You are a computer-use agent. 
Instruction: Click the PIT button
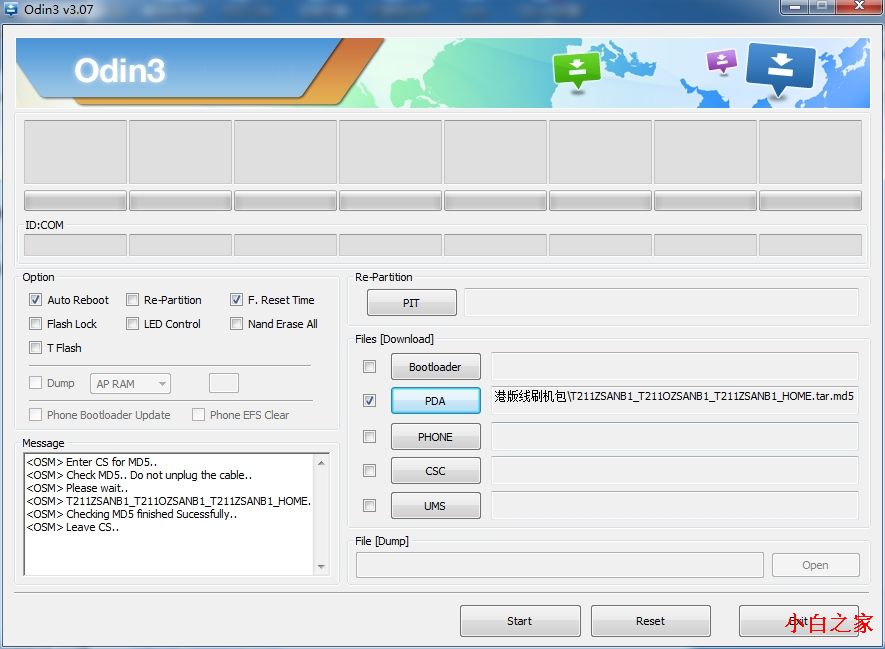click(x=411, y=302)
